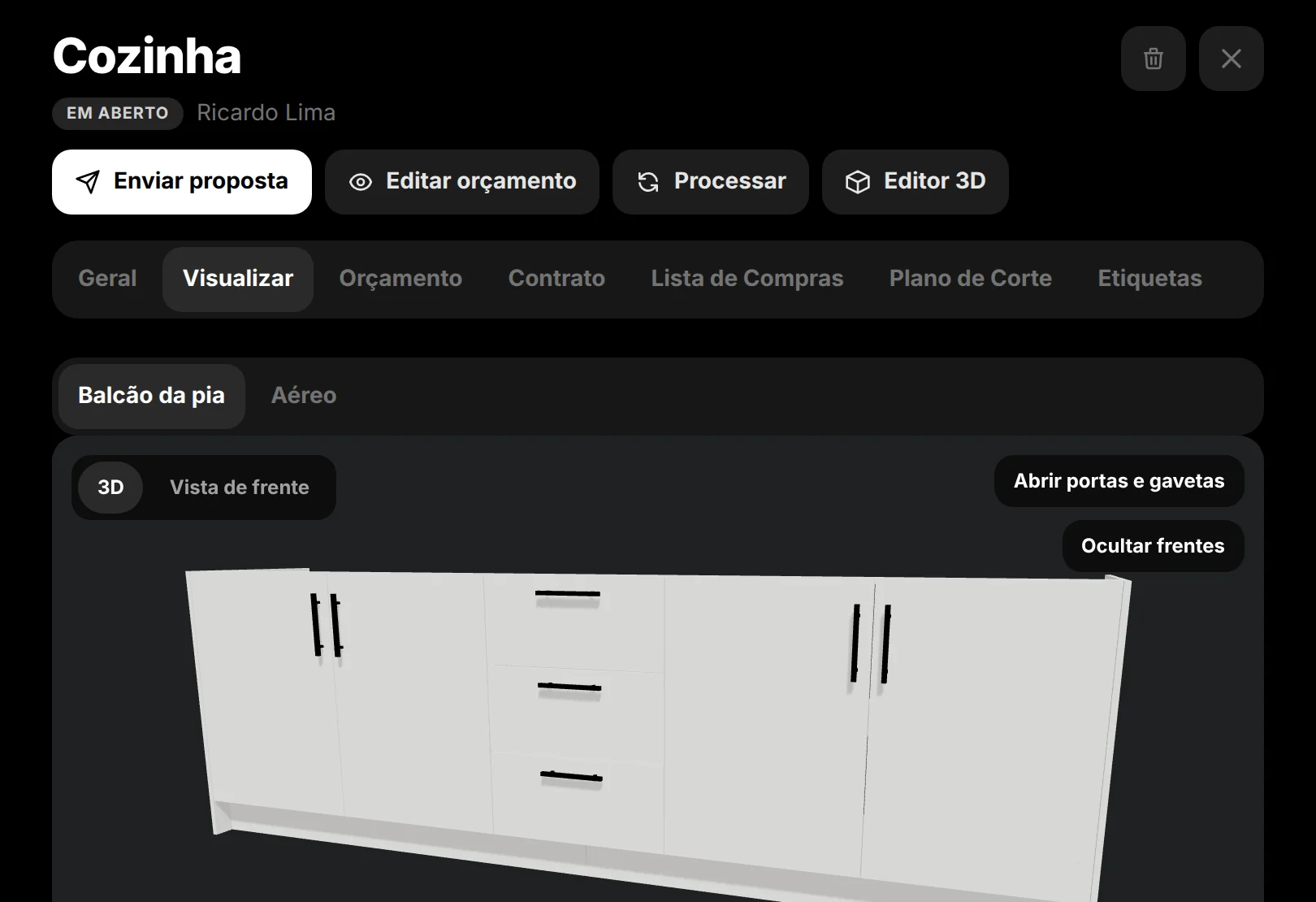
Task: Click the trash delete icon
Action: click(x=1153, y=59)
